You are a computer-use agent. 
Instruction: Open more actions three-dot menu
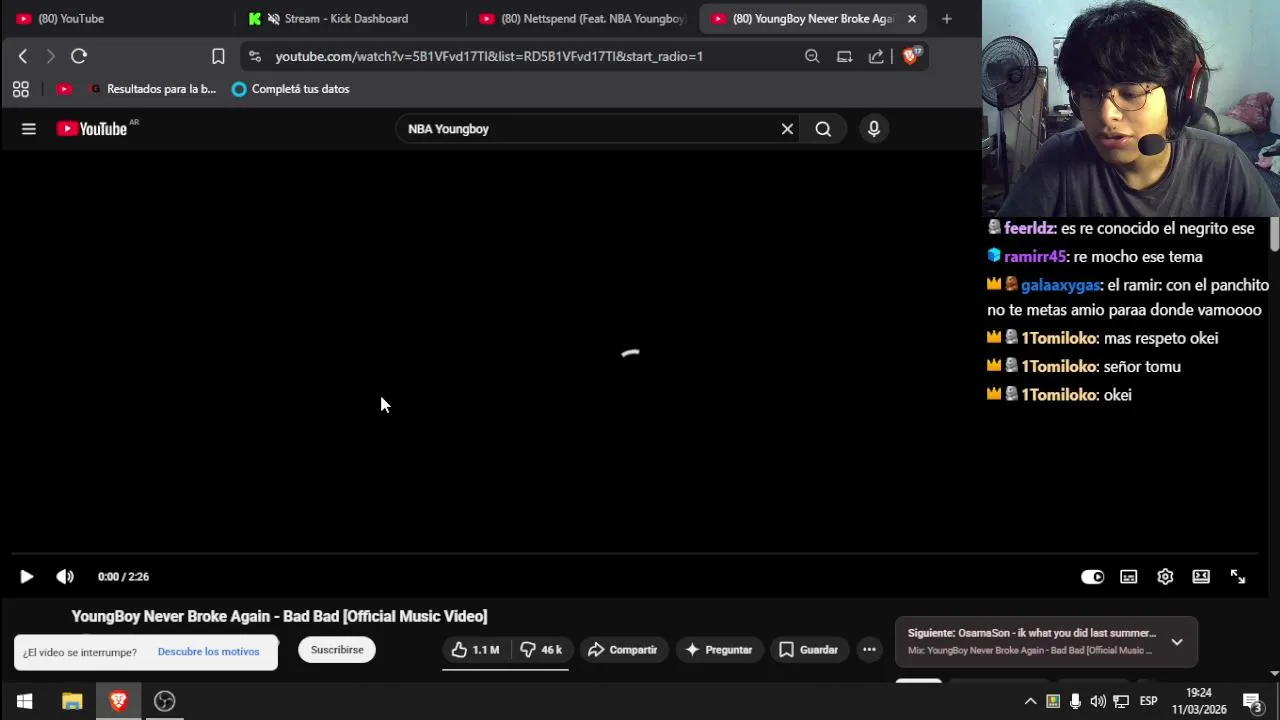pyautogui.click(x=869, y=650)
